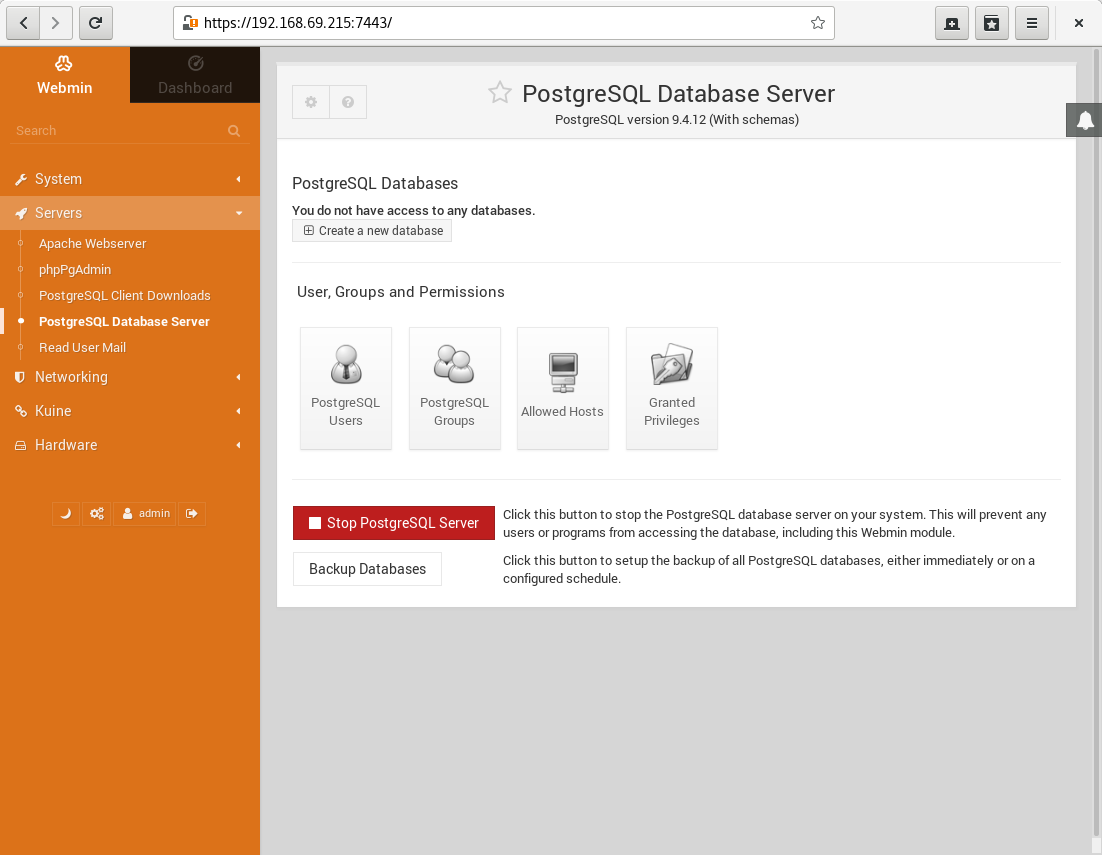Click the Create a new database button

tap(372, 231)
